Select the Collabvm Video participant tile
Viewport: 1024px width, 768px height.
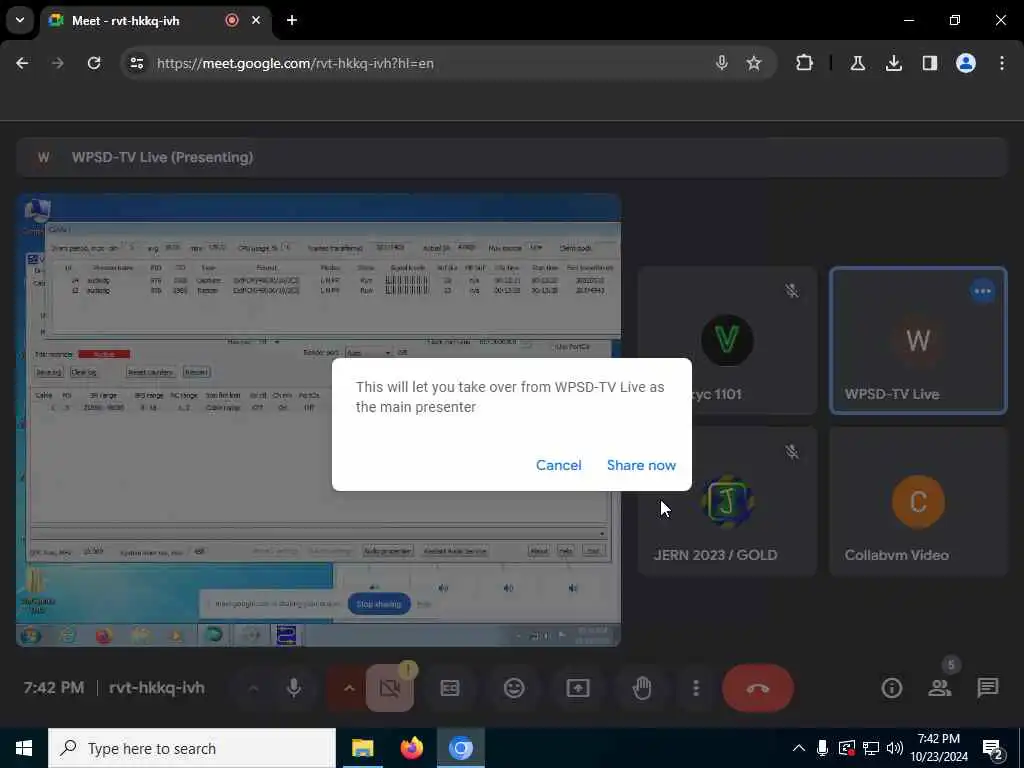point(918,502)
